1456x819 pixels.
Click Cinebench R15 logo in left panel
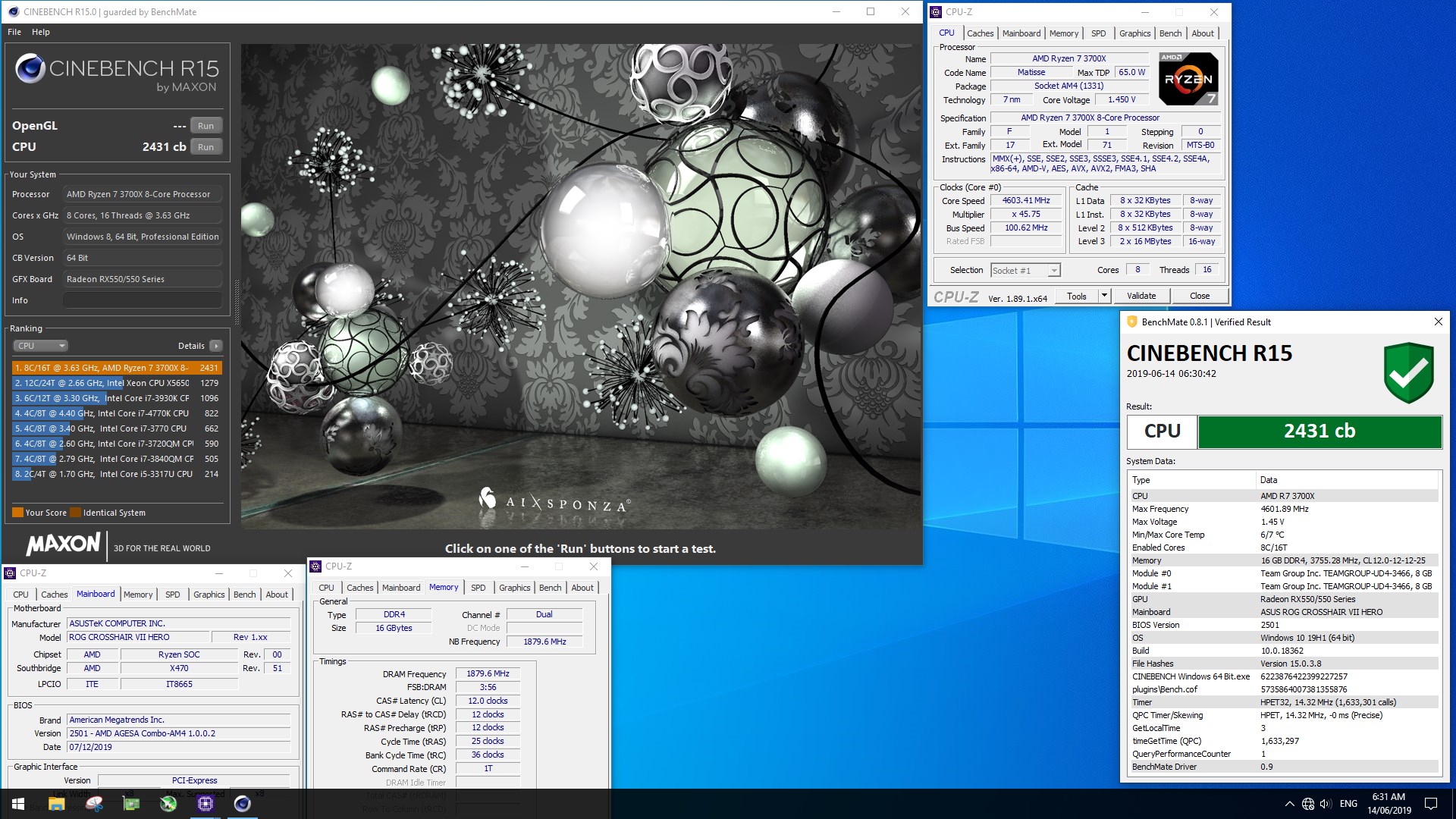117,74
